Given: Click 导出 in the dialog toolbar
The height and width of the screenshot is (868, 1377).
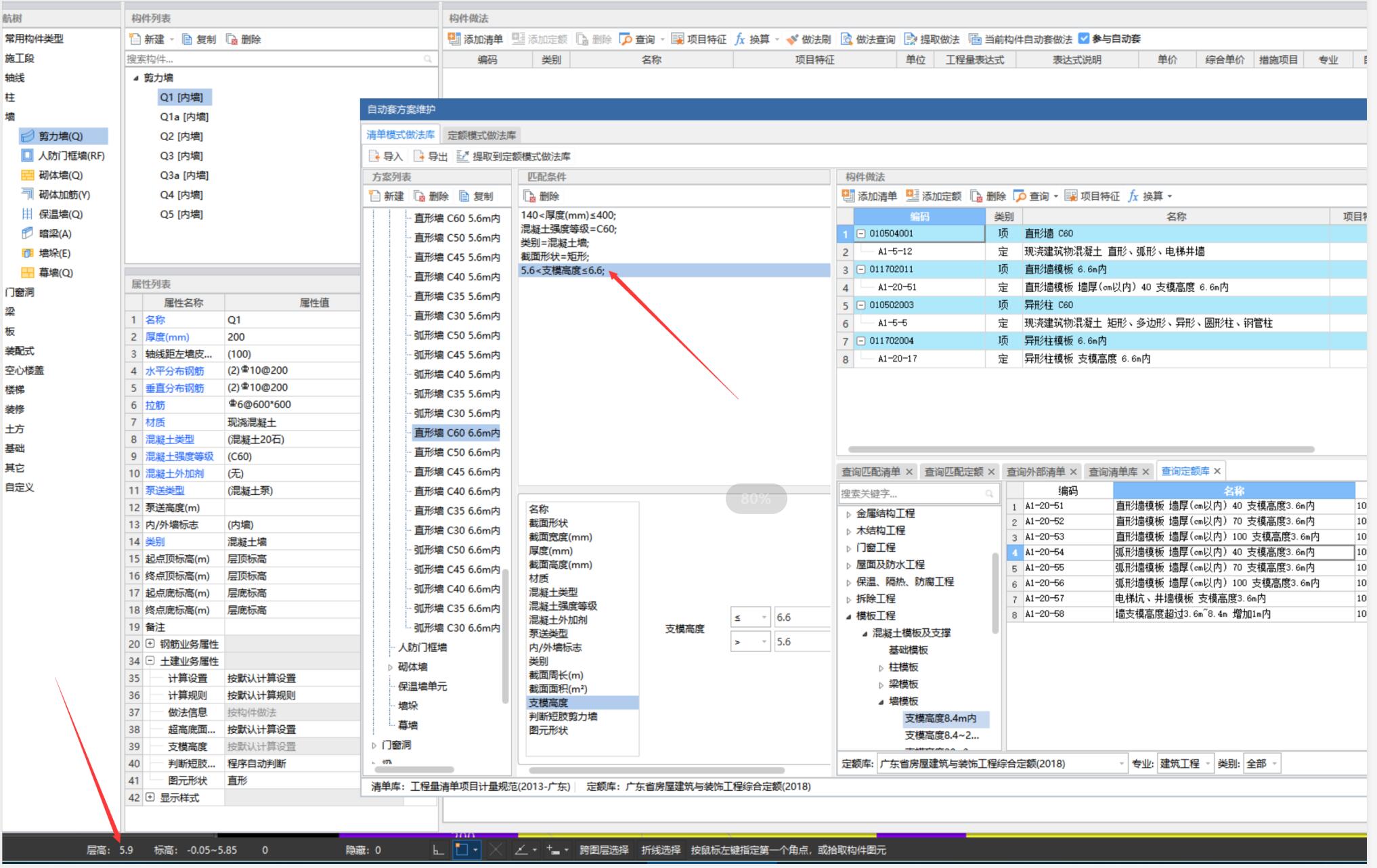Looking at the screenshot, I should click(x=431, y=156).
